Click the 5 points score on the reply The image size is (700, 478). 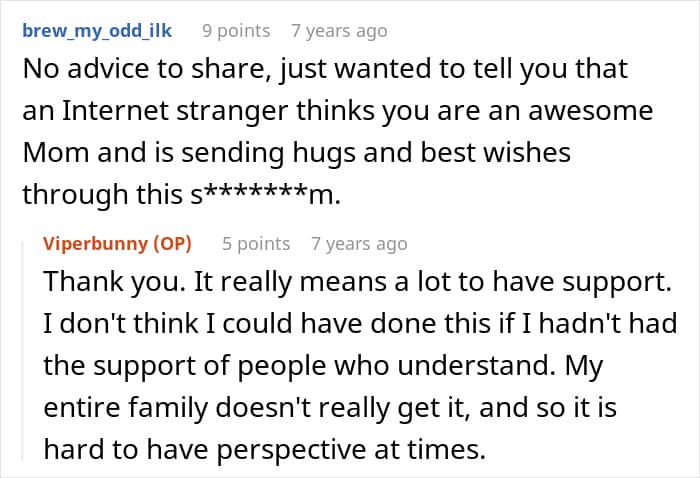[x=256, y=244]
